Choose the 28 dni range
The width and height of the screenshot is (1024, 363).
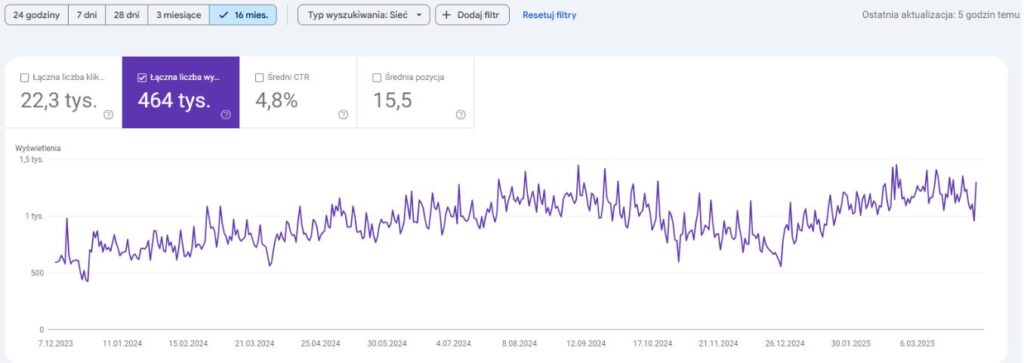tap(127, 15)
